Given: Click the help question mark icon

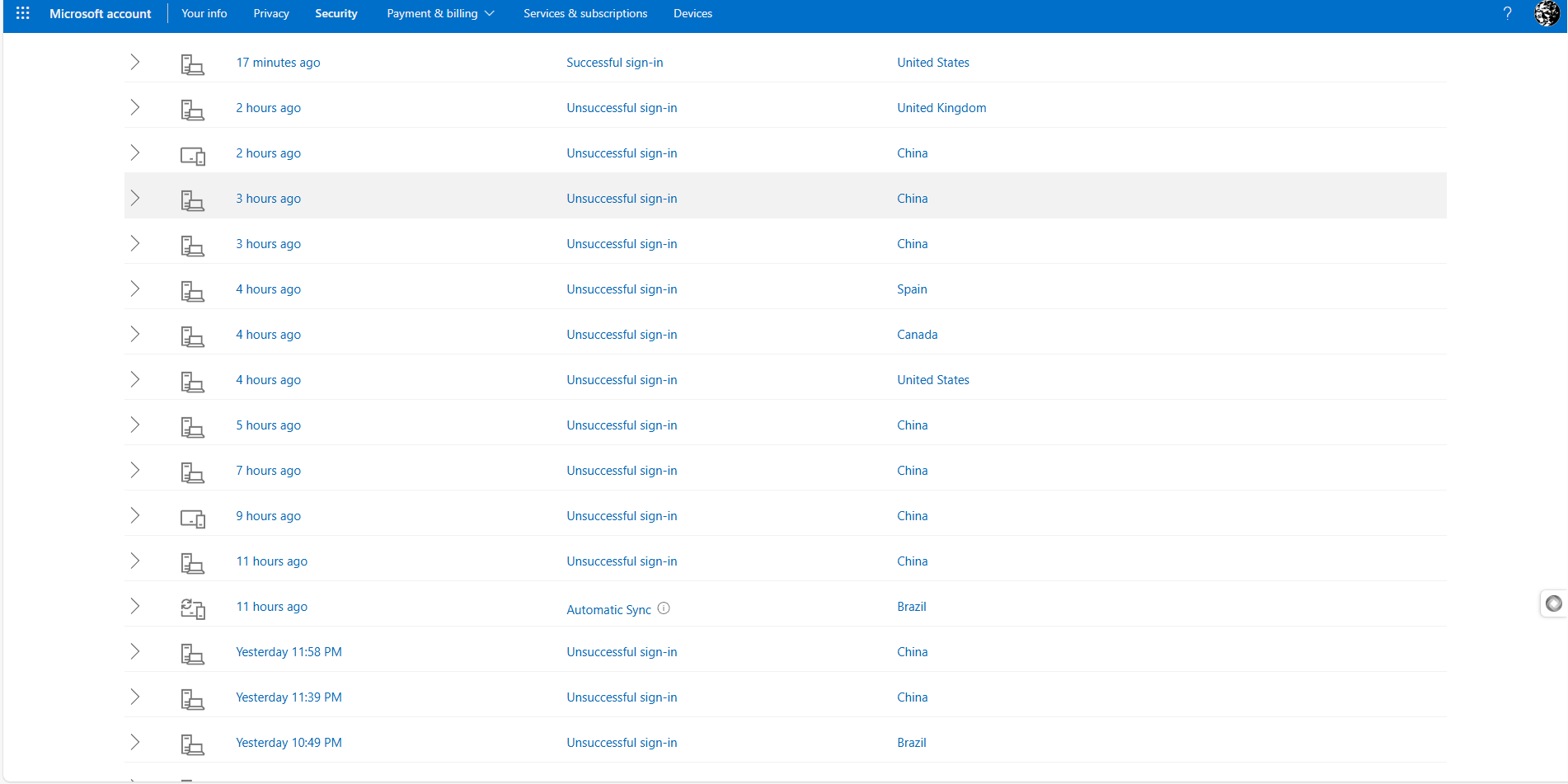Looking at the screenshot, I should (1507, 13).
